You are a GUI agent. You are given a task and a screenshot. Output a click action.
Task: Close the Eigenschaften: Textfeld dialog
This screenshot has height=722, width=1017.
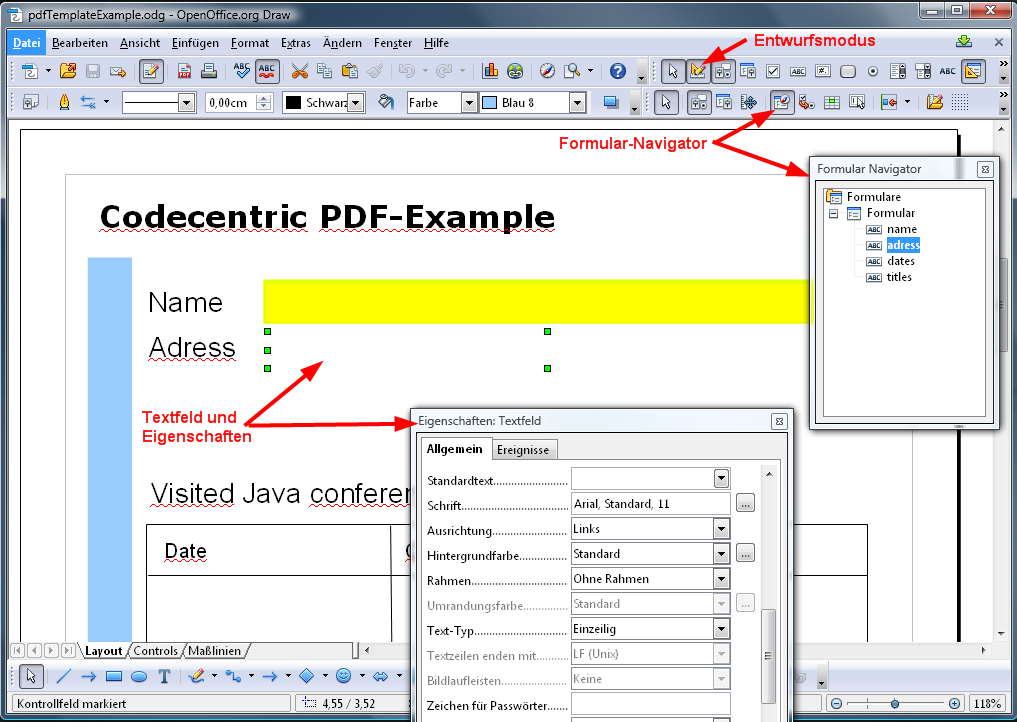click(x=780, y=422)
